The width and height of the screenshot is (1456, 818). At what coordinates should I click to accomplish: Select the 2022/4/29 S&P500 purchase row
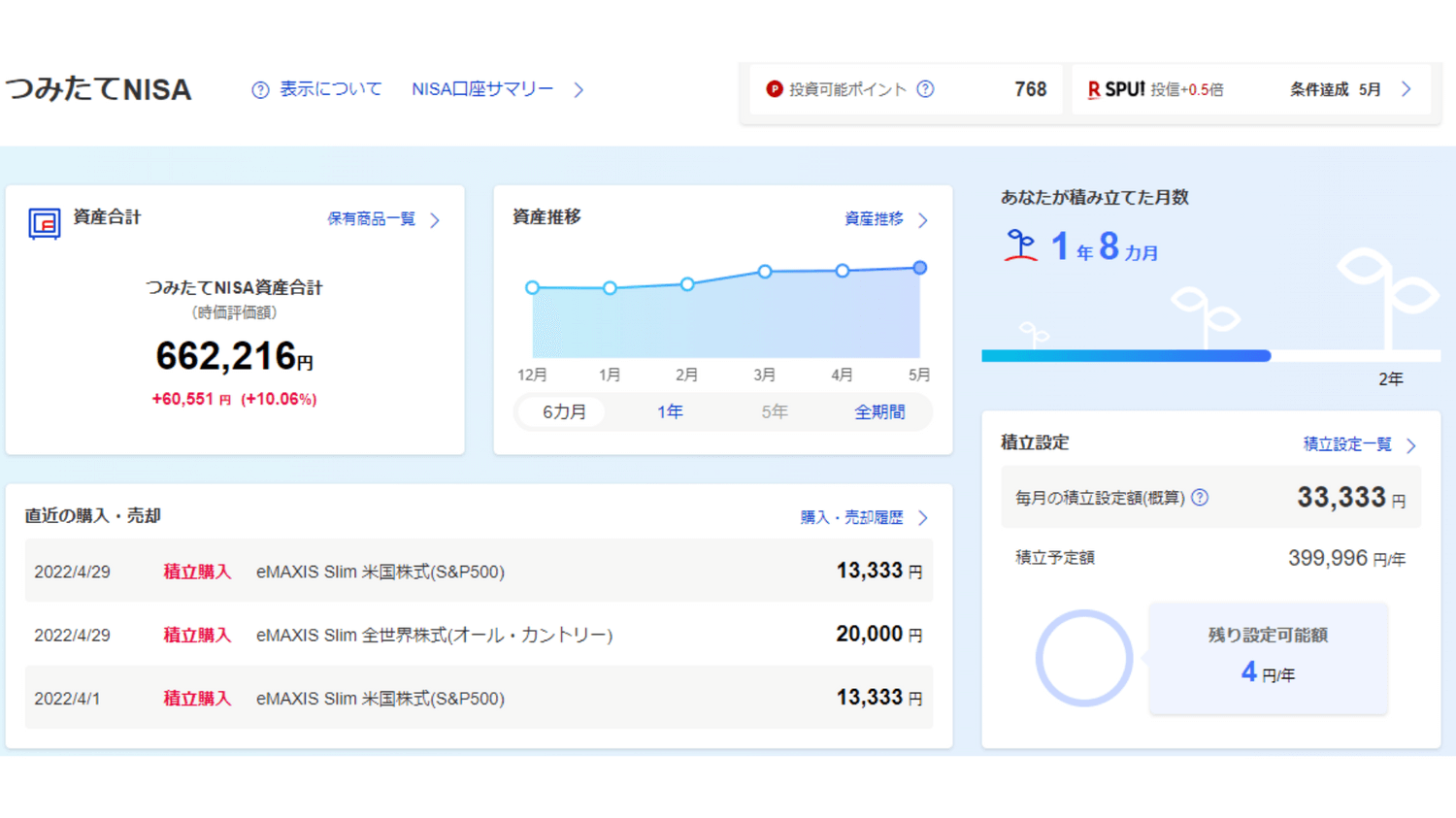pos(479,571)
